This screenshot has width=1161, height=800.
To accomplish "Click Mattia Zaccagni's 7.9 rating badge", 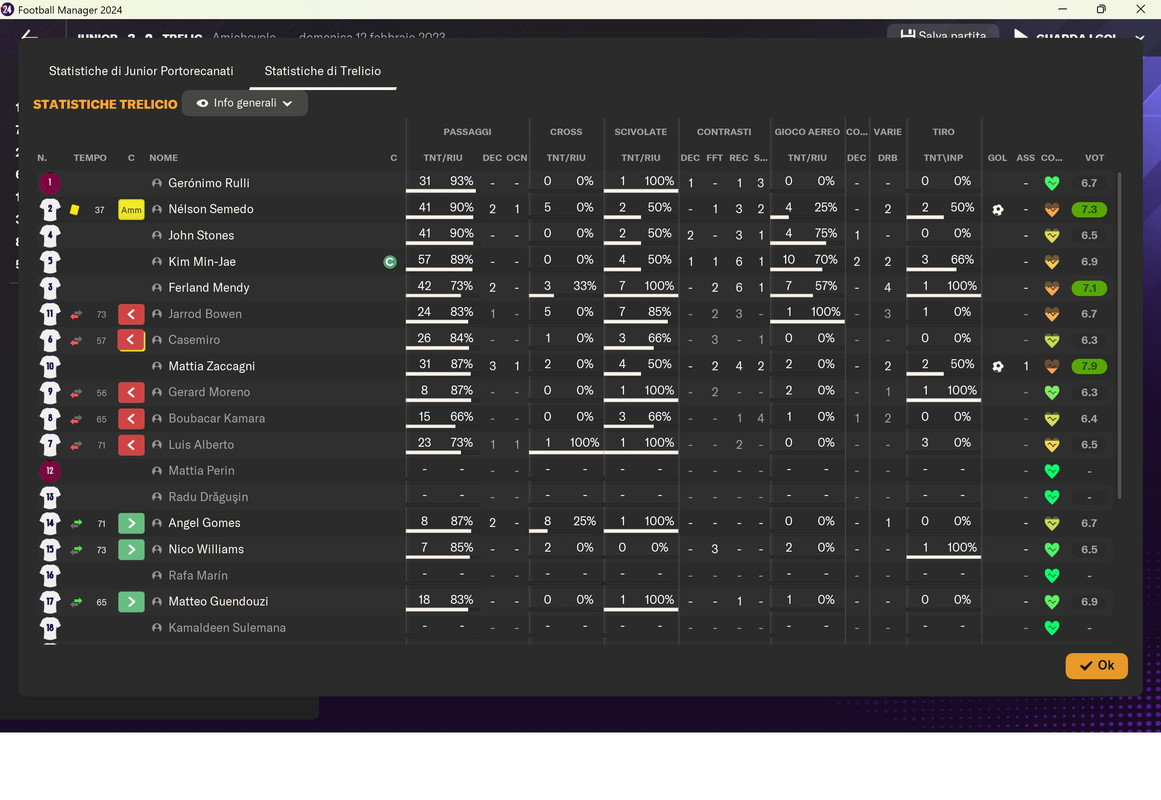I will pyautogui.click(x=1089, y=366).
